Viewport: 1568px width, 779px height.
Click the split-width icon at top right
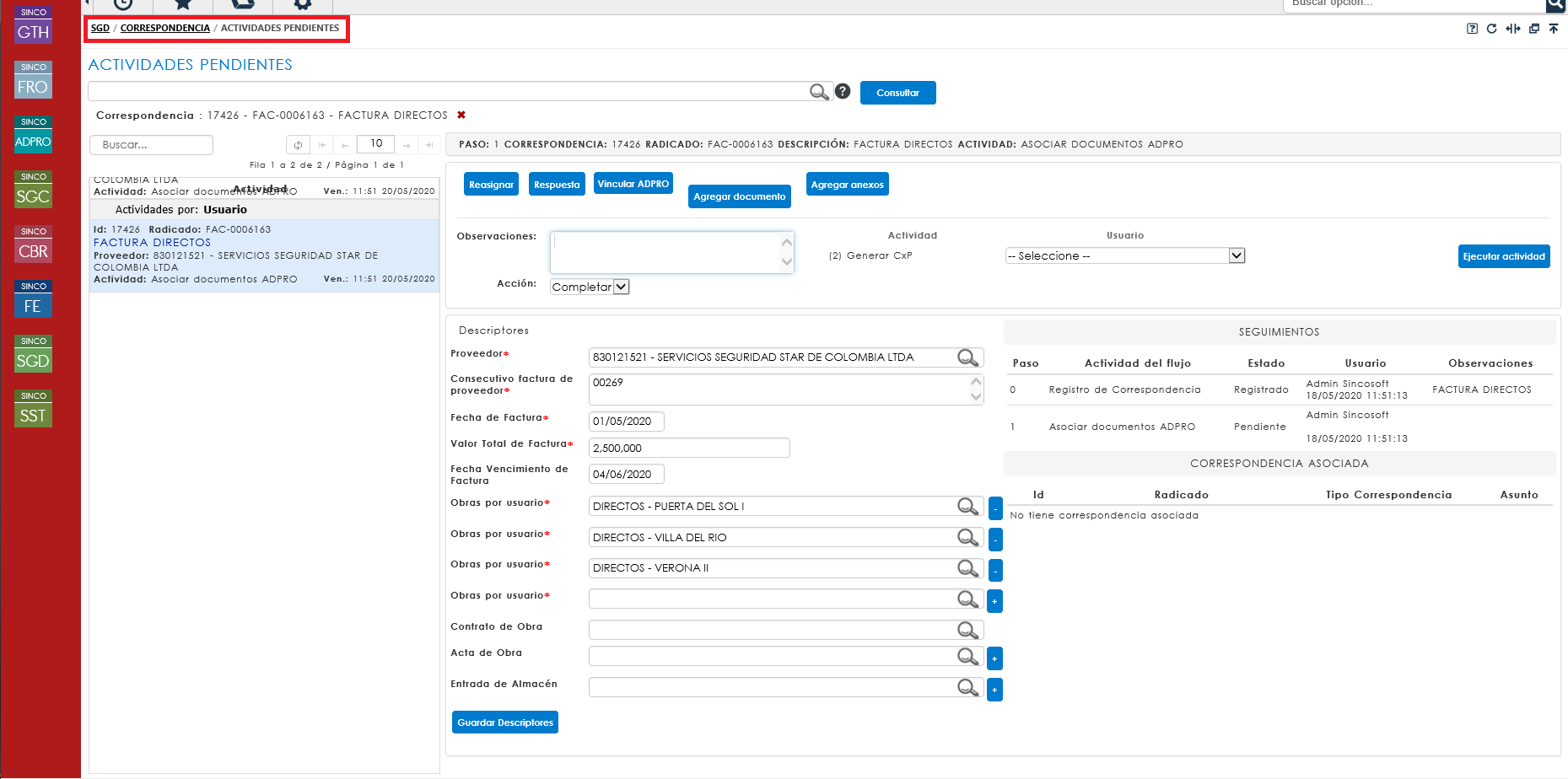point(1513,29)
